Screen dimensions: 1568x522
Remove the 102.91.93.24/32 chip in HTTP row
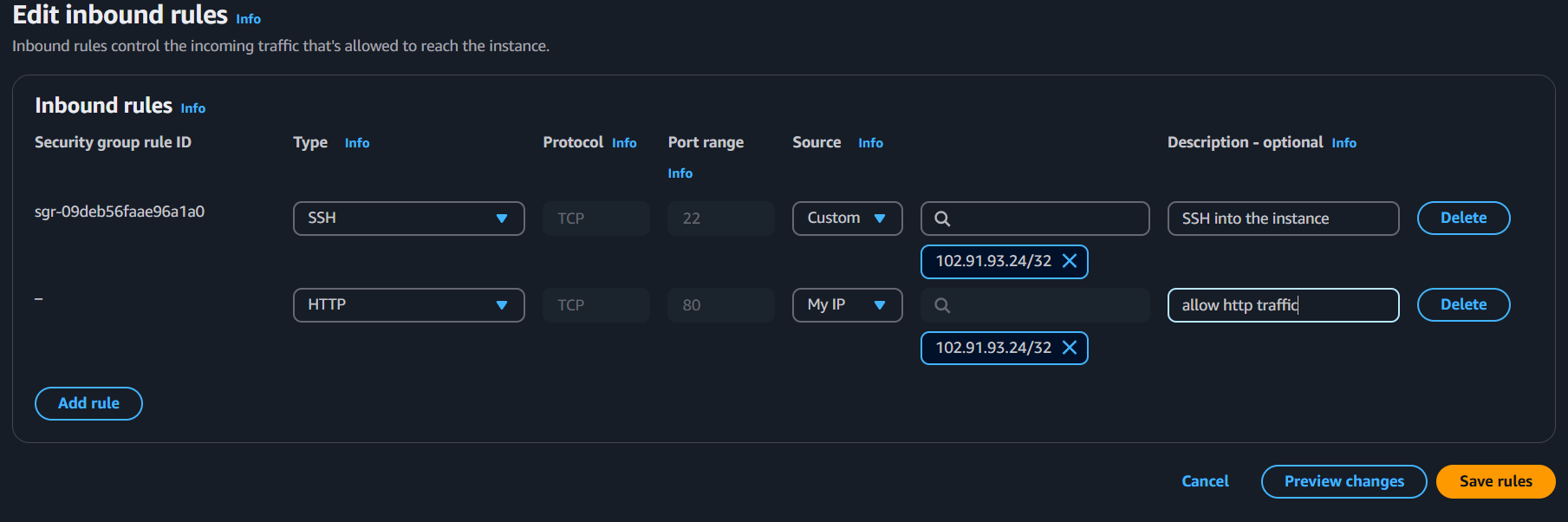pos(1070,348)
